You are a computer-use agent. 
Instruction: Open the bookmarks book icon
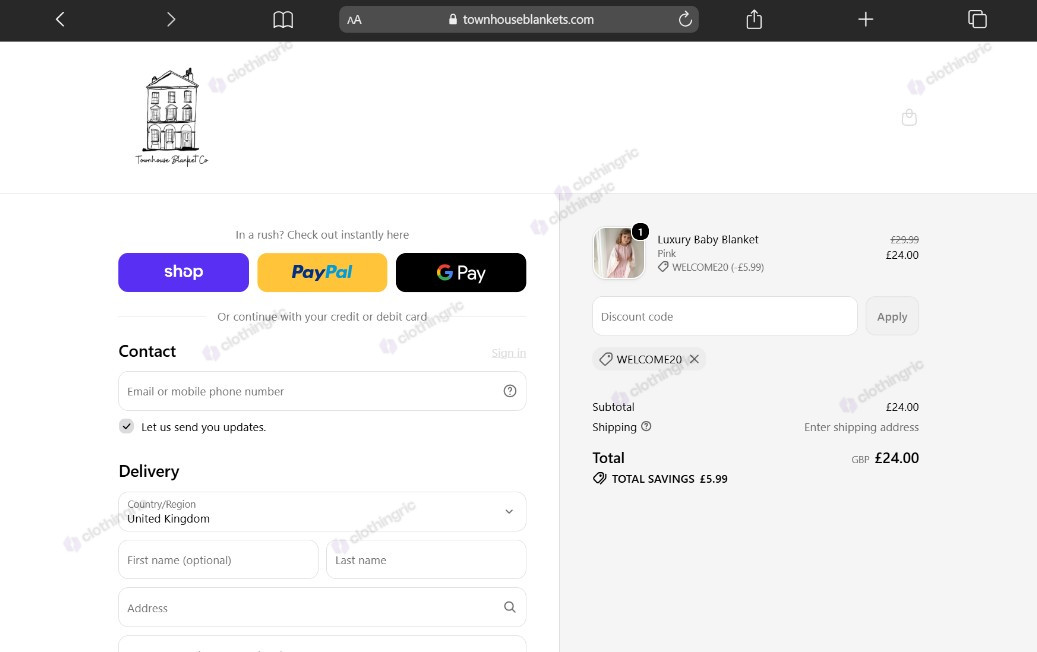283,19
